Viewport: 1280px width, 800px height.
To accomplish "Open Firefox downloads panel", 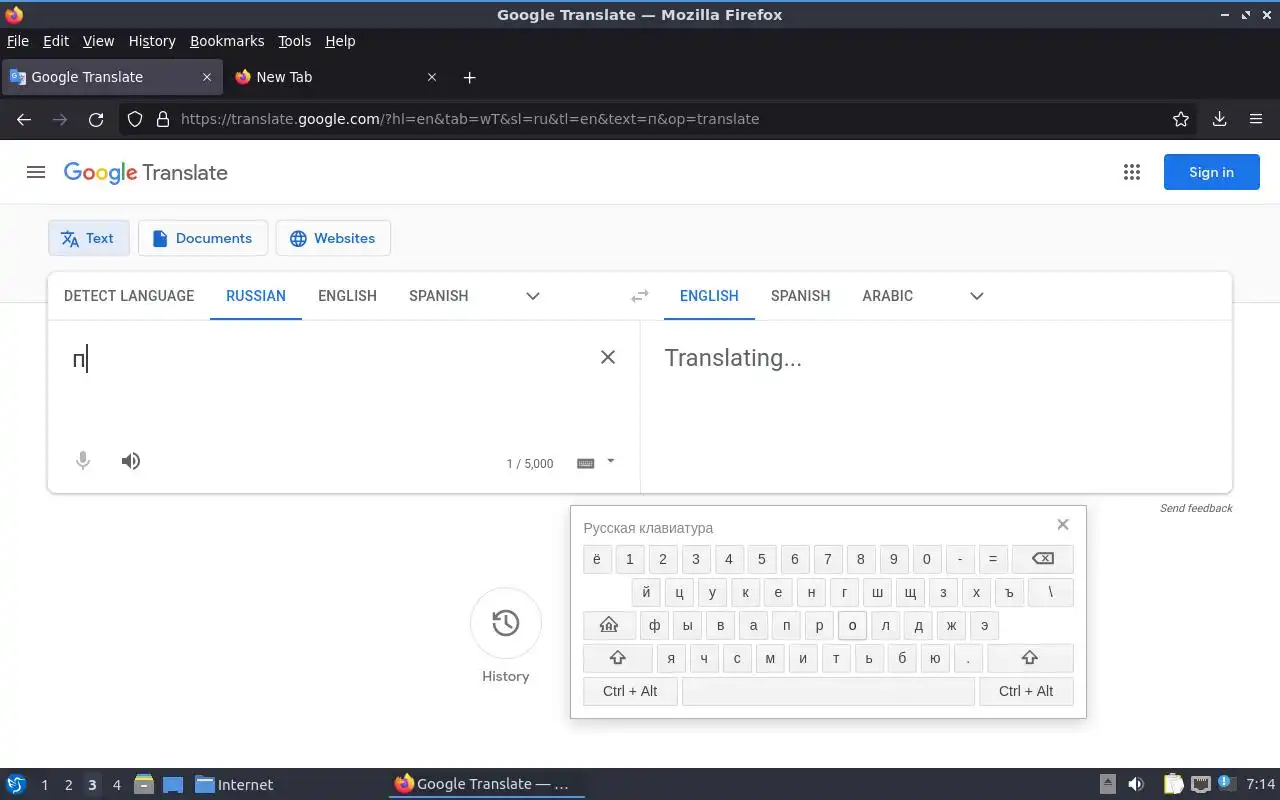I will [x=1219, y=119].
